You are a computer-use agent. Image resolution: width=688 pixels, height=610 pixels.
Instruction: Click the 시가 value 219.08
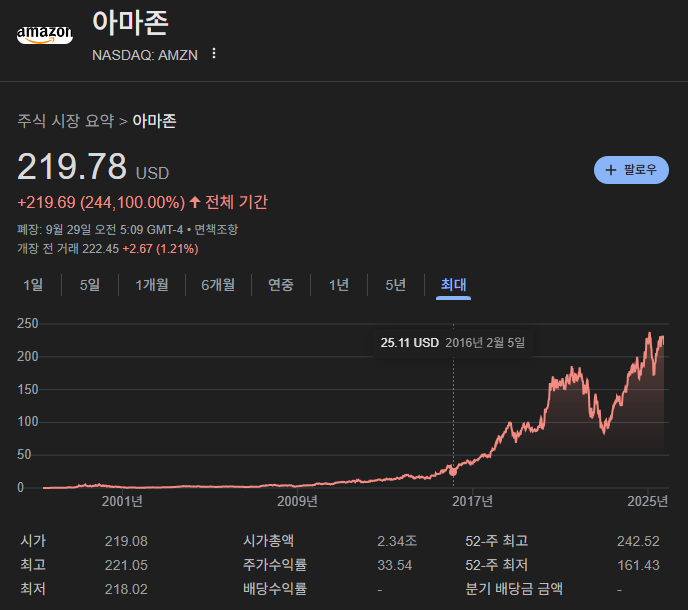126,541
